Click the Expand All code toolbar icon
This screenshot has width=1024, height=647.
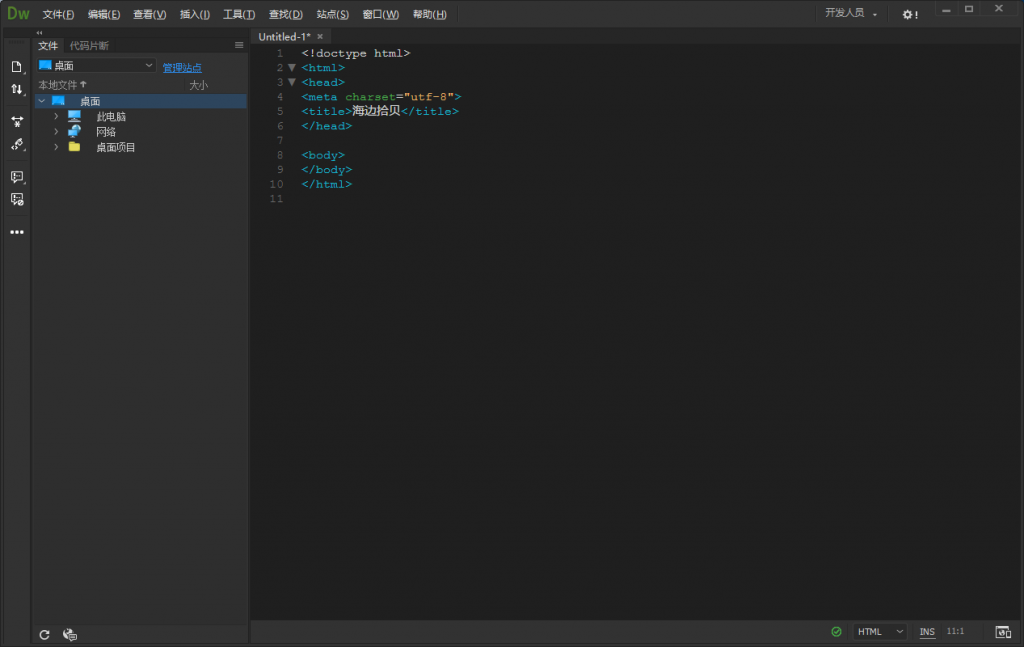pos(17,121)
